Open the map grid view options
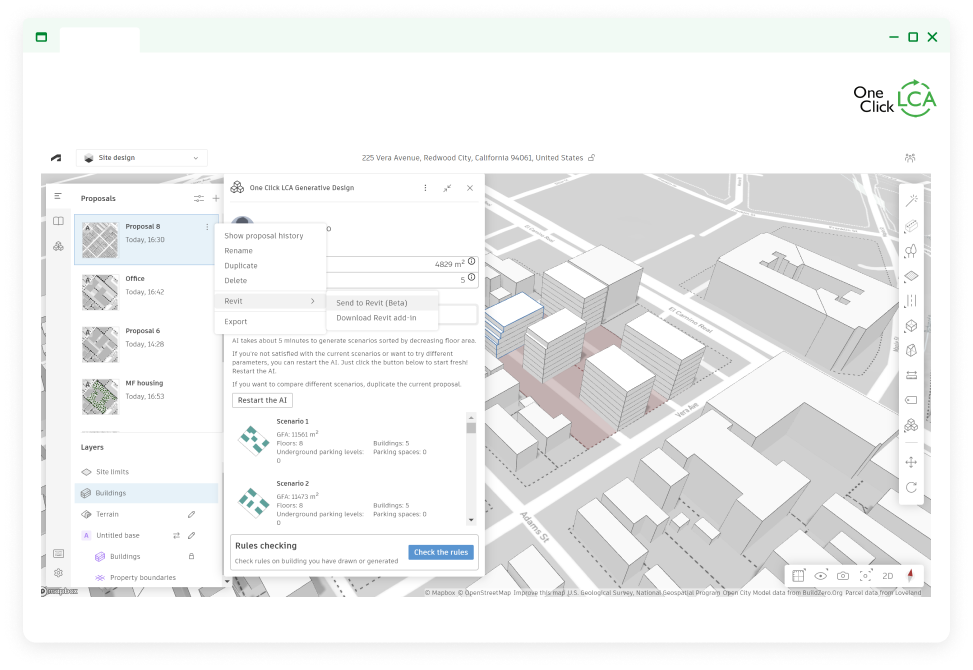Image resolution: width=973 pixels, height=670 pixels. point(798,576)
